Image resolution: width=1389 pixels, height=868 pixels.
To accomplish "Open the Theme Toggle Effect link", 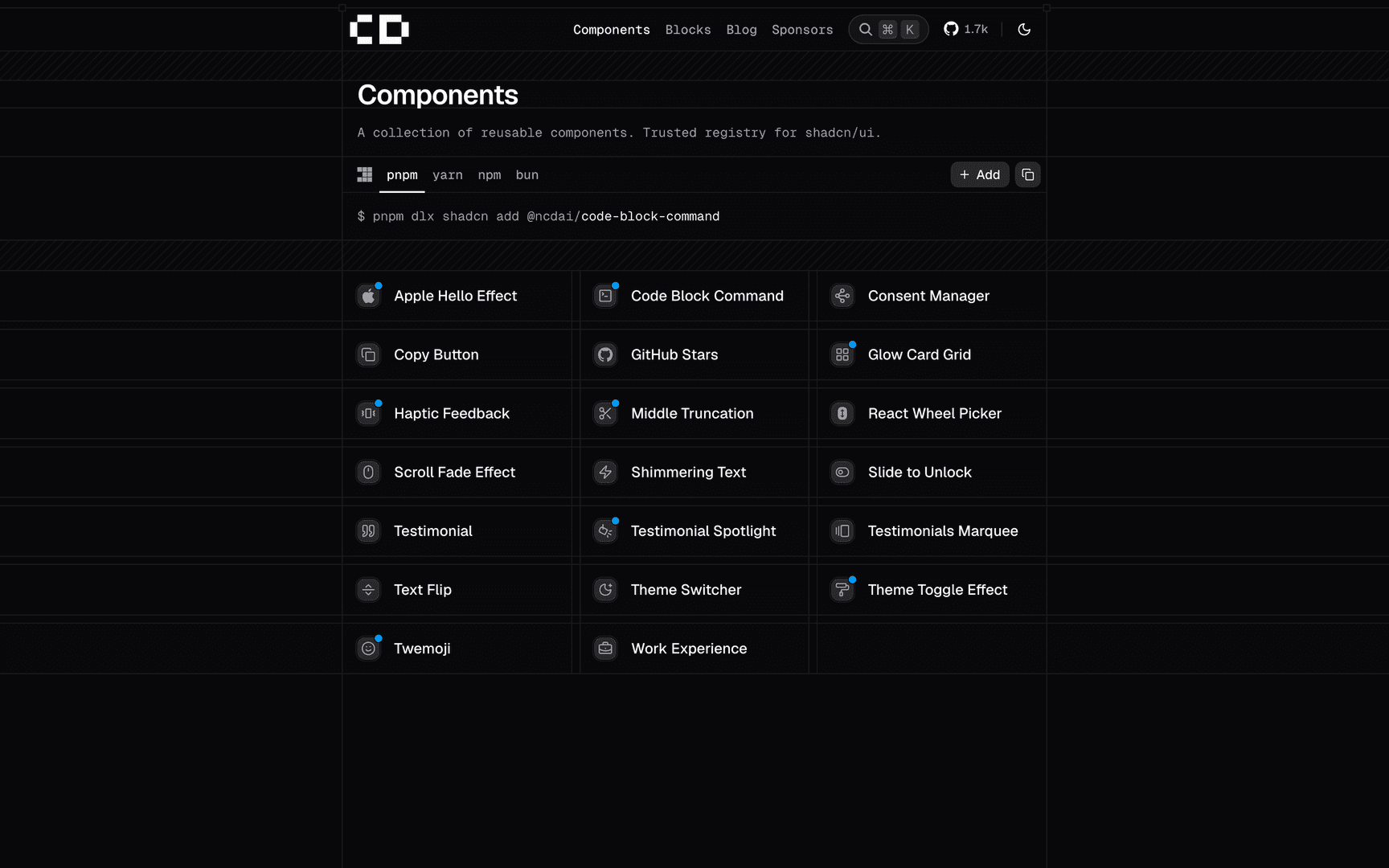I will [x=932, y=589].
